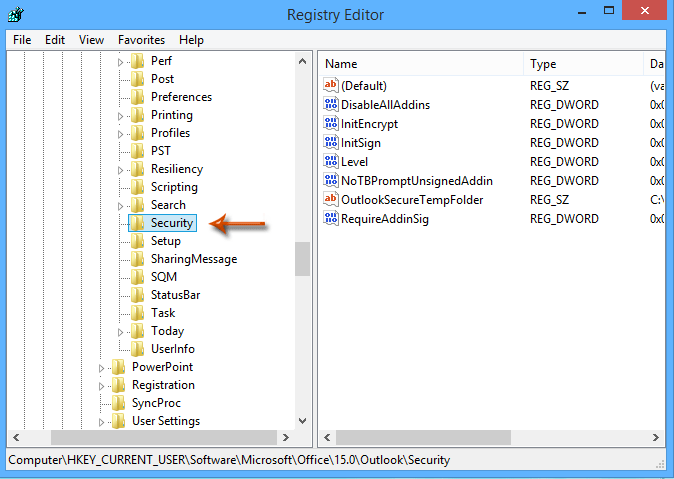This screenshot has width=674, height=479.
Task: Click the registry path in status bar
Action: pos(229,460)
